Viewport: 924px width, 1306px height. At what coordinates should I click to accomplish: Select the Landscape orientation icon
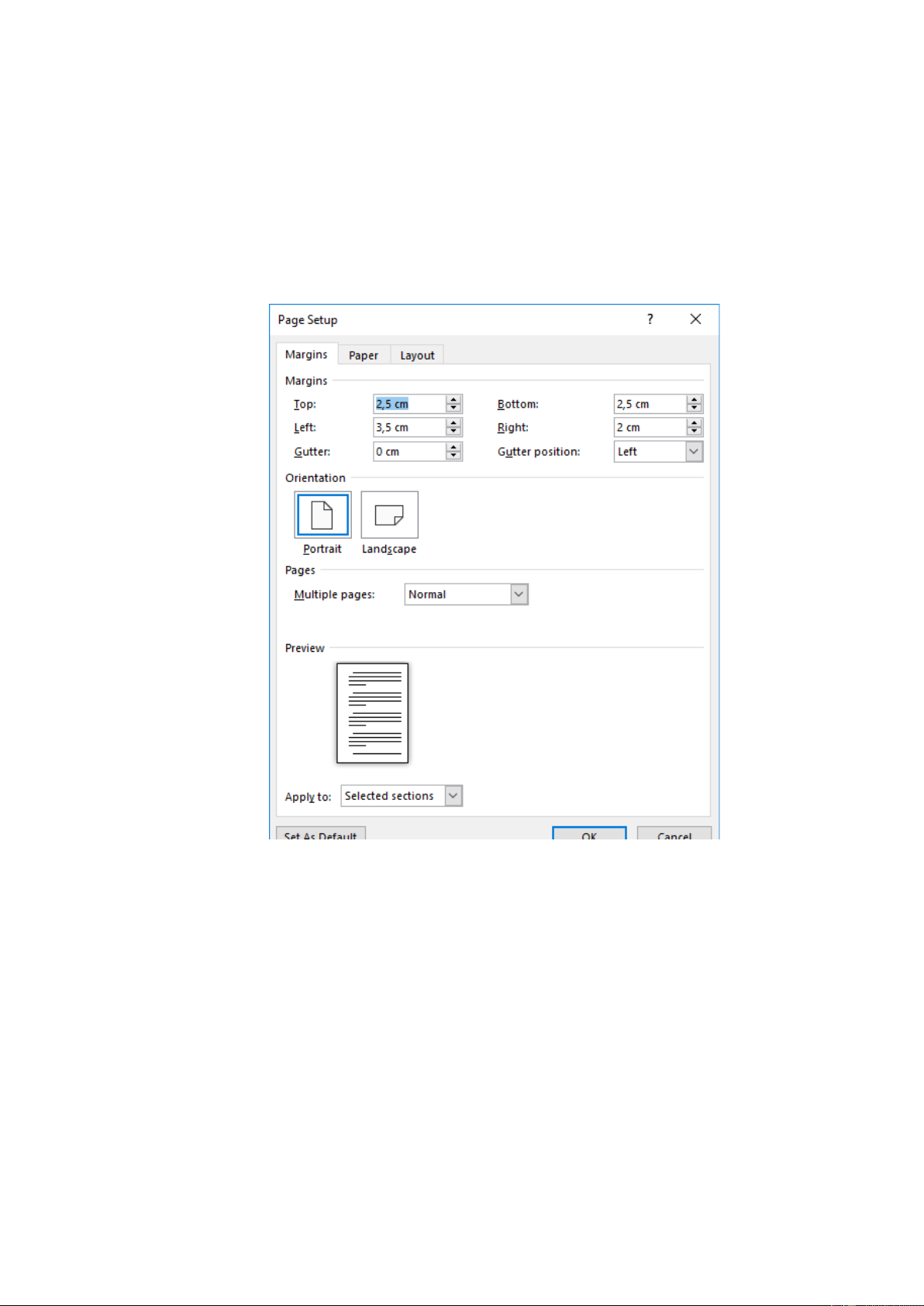(x=389, y=515)
